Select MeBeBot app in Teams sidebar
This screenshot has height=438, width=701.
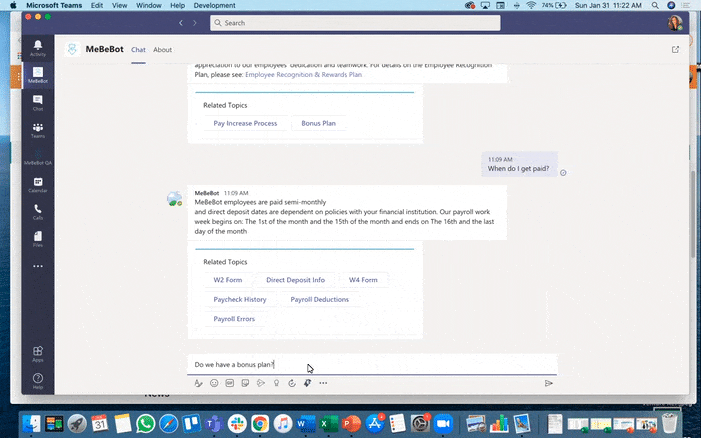38,75
